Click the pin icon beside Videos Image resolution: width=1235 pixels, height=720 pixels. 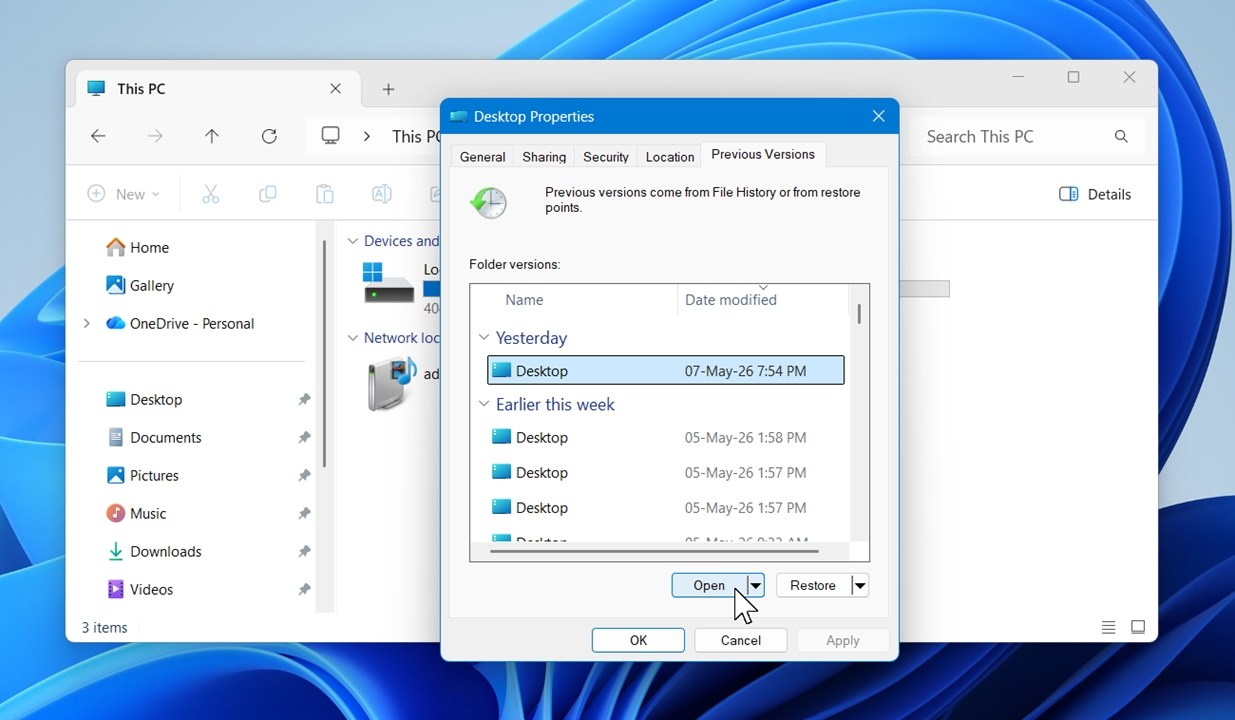coord(304,589)
